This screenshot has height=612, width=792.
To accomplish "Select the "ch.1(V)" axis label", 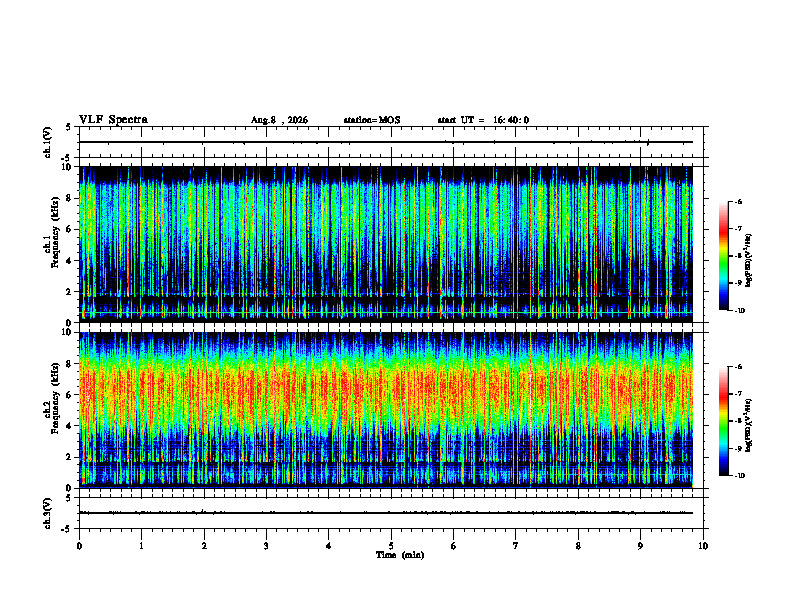I will pyautogui.click(x=48, y=142).
